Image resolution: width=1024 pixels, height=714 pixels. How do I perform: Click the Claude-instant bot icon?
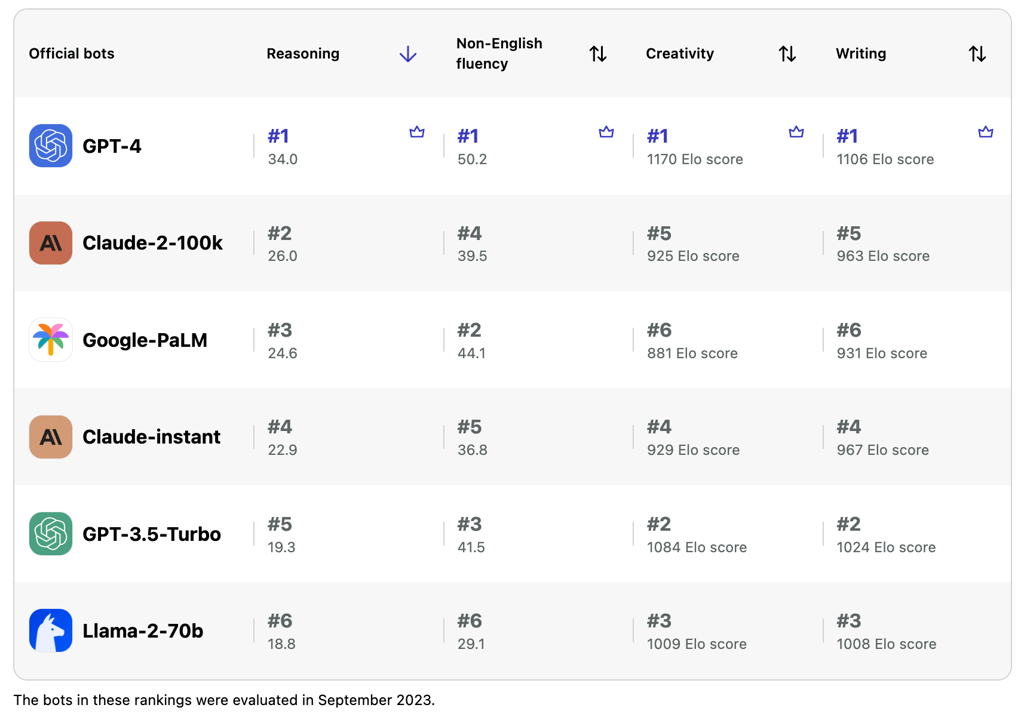point(50,437)
